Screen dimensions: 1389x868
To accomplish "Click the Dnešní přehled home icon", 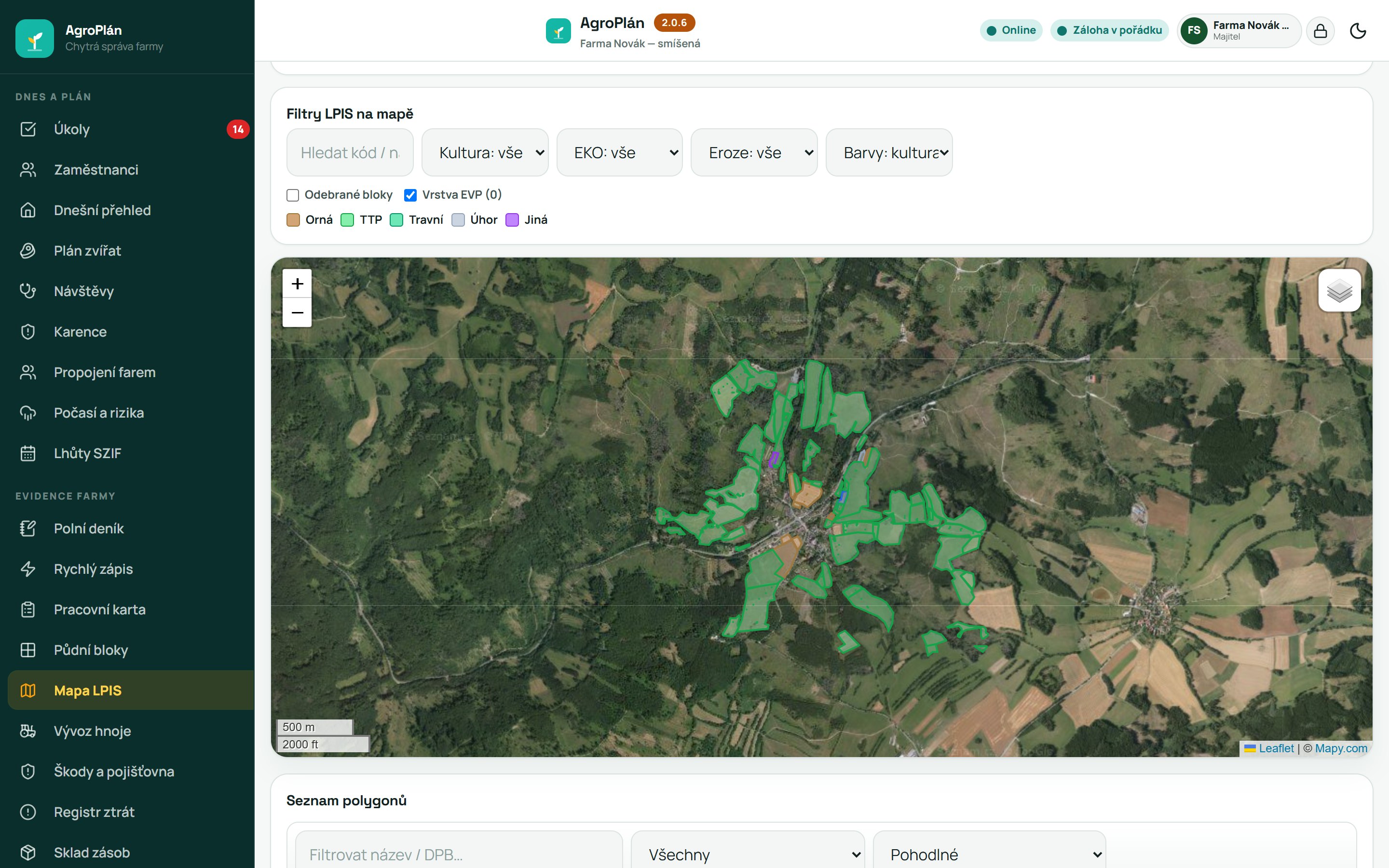I will point(28,210).
